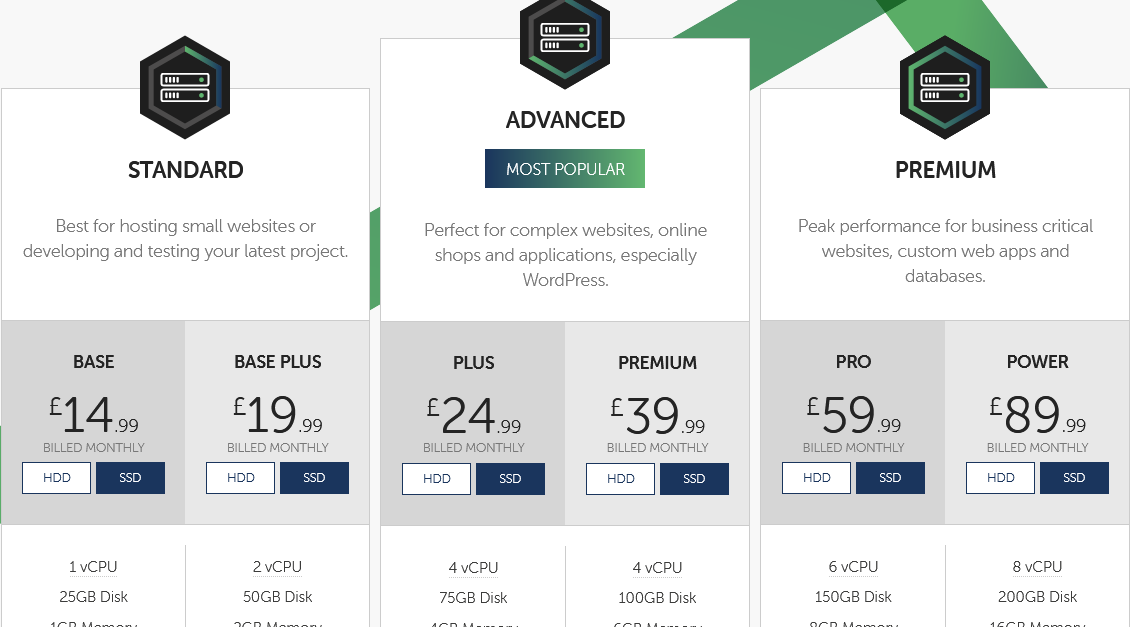Choose SSD for the Power plan
The width and height of the screenshot is (1130, 627).
click(x=1075, y=478)
